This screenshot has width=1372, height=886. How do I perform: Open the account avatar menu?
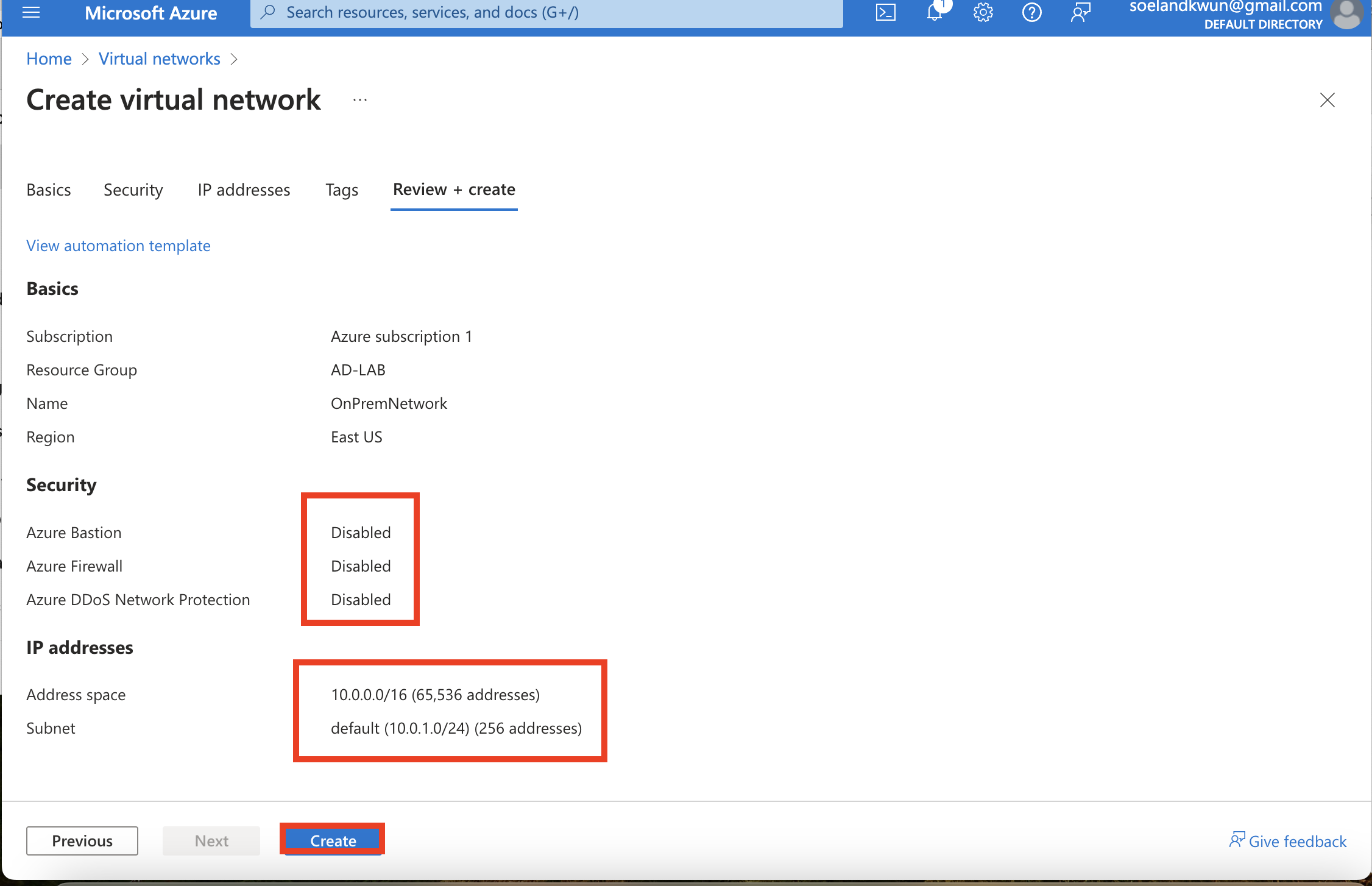coord(1346,13)
